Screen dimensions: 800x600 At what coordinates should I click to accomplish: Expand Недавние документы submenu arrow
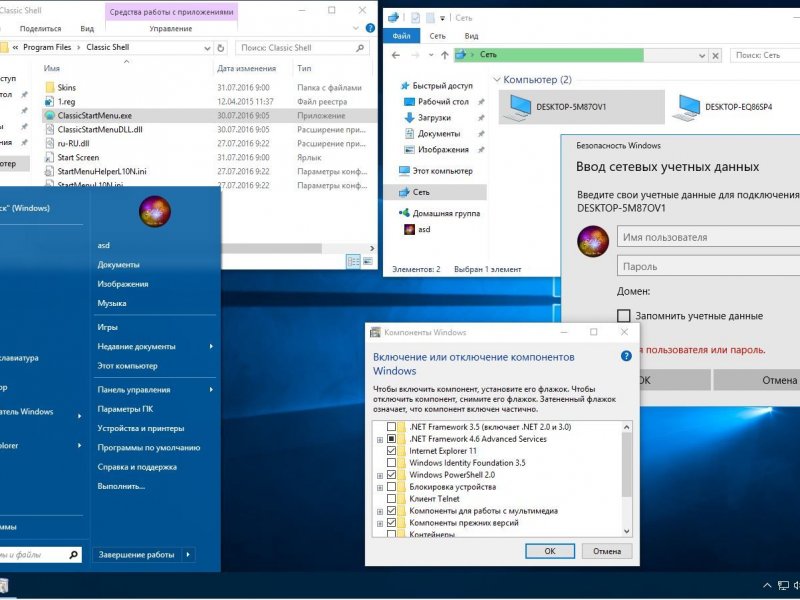[x=211, y=346]
